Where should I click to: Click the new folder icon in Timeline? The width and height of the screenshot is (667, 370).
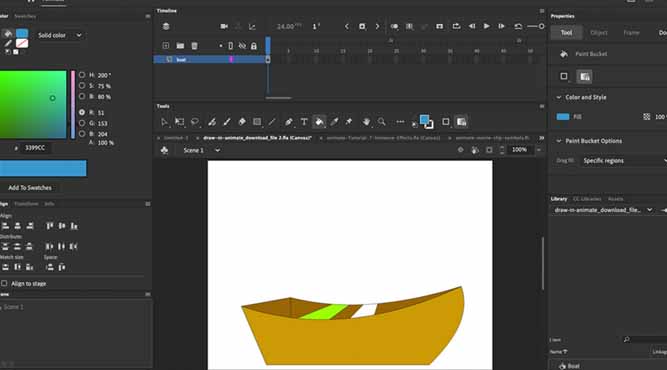[180, 46]
